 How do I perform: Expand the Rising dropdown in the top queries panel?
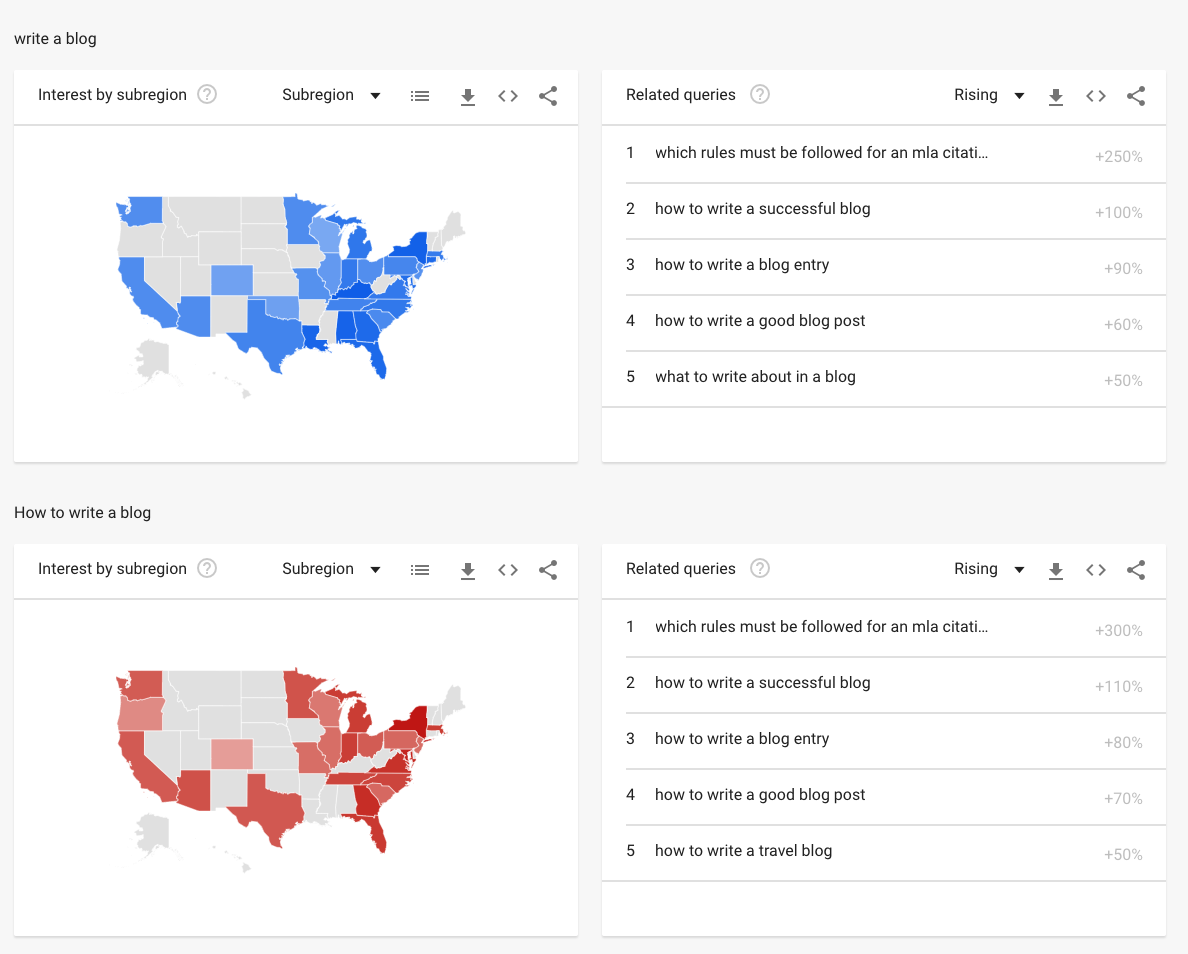(989, 95)
